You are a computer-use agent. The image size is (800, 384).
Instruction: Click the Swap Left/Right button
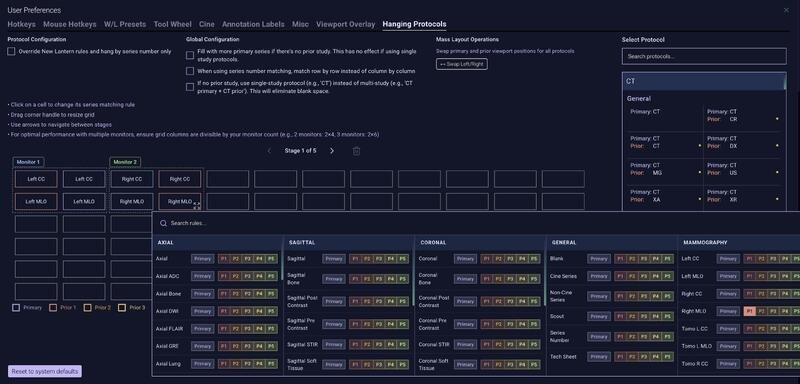pyautogui.click(x=462, y=64)
